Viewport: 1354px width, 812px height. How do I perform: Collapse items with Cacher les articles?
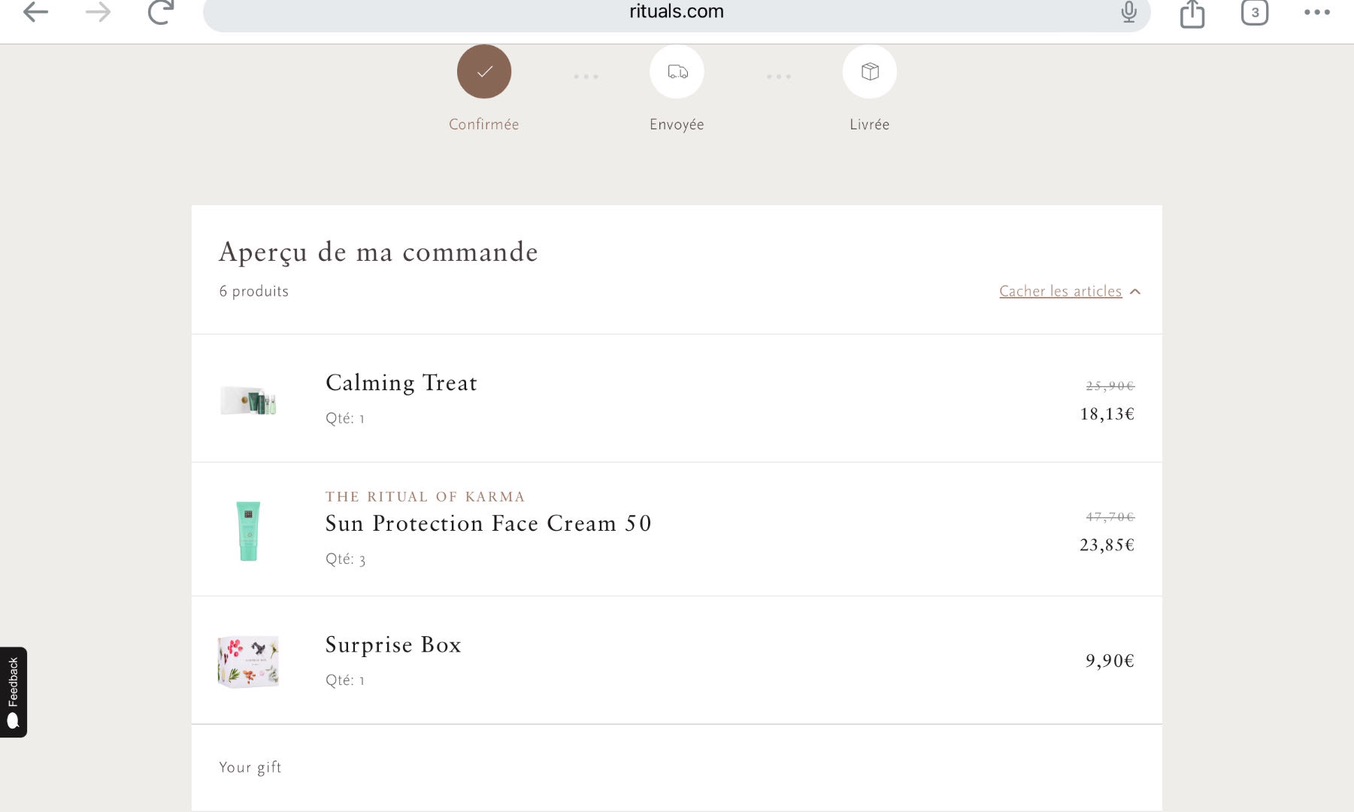pyautogui.click(x=1060, y=291)
